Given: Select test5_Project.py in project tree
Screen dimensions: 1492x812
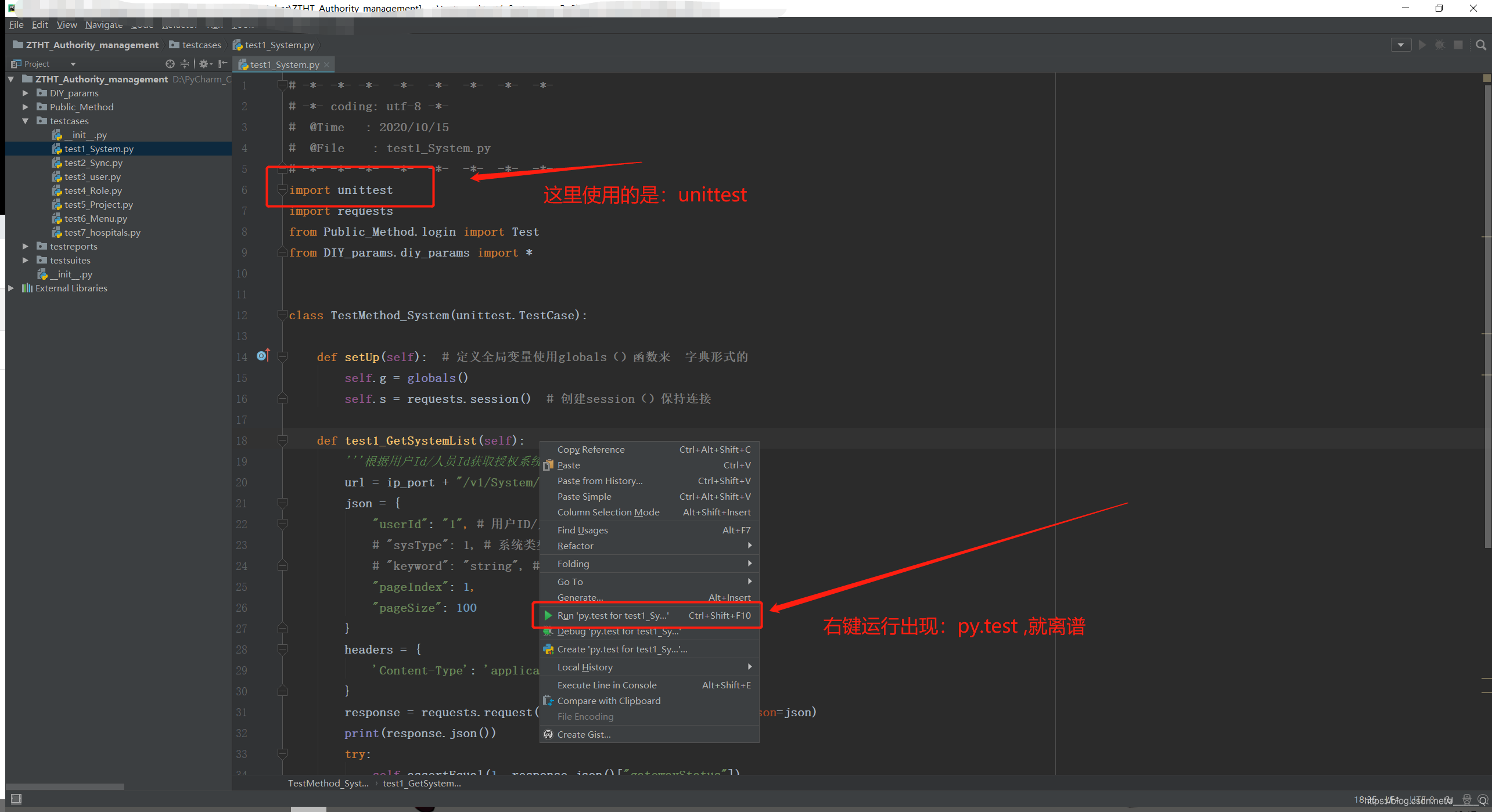Looking at the screenshot, I should tap(98, 204).
